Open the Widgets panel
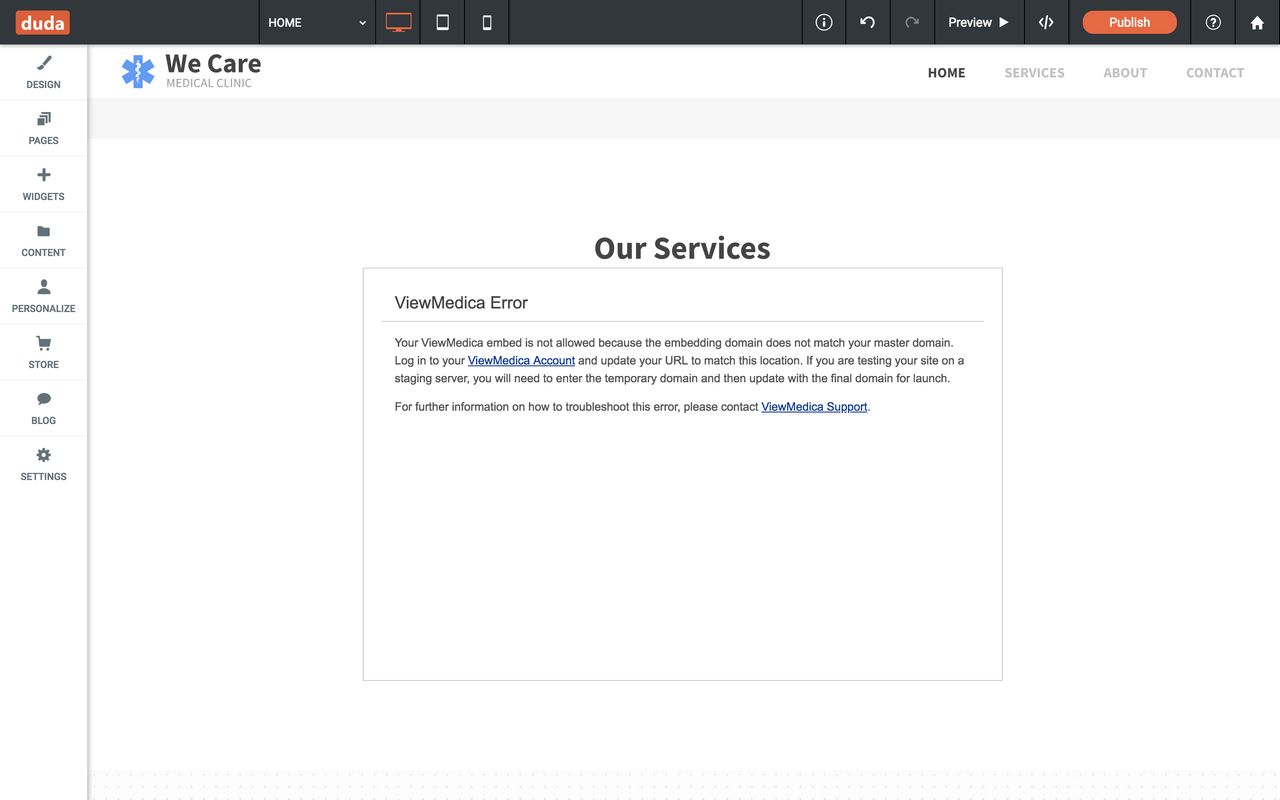Image resolution: width=1280 pixels, height=800 pixels. coord(43,182)
